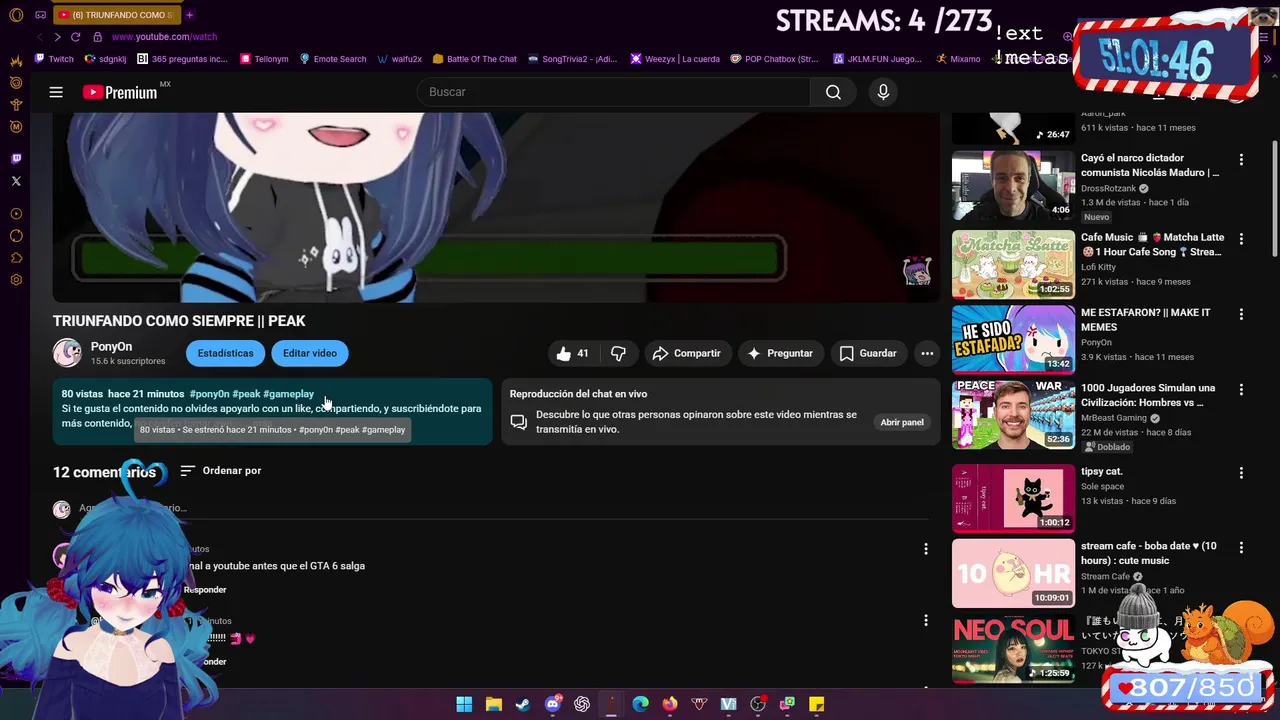The height and width of the screenshot is (720, 1280).
Task: Click the site lock icon in address bar
Action: (x=97, y=37)
